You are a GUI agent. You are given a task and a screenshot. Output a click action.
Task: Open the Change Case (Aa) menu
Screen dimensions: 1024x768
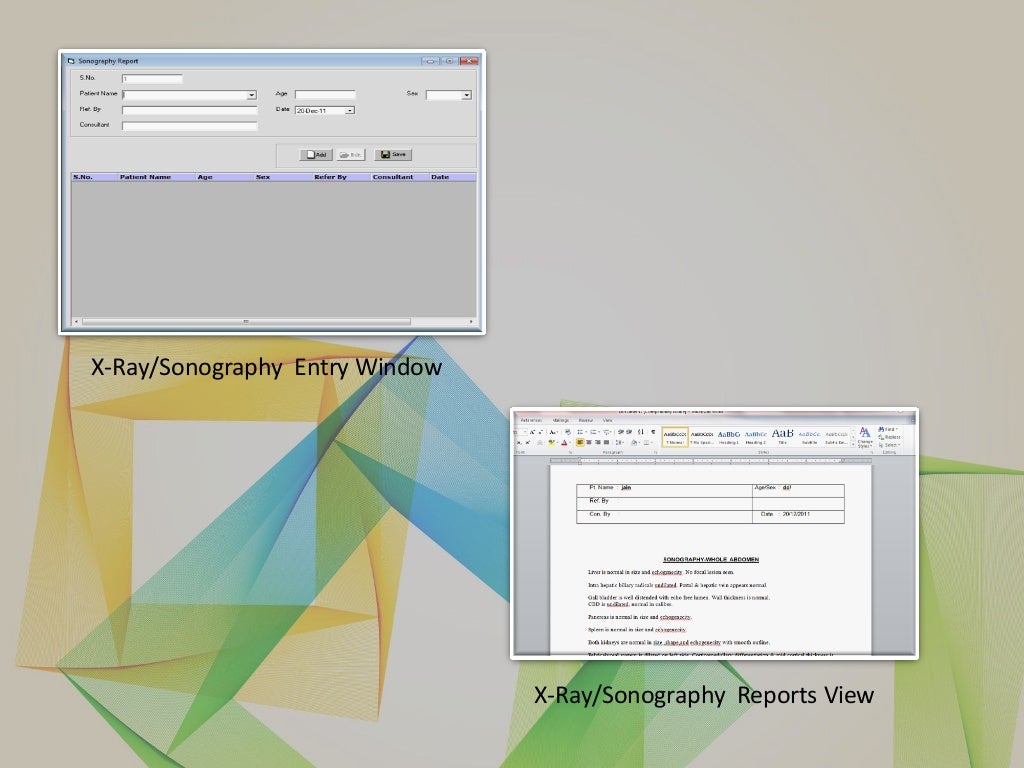[x=553, y=432]
